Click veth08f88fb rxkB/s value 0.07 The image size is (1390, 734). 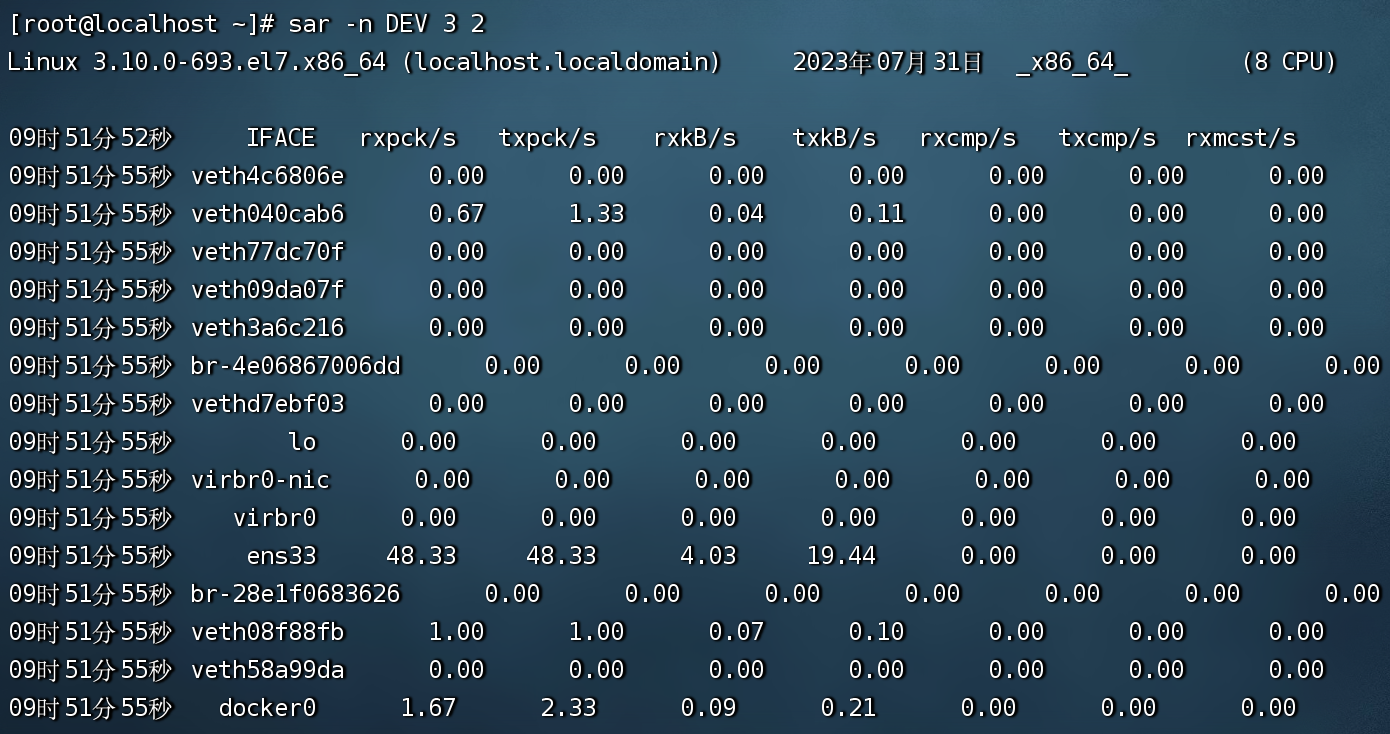737,632
